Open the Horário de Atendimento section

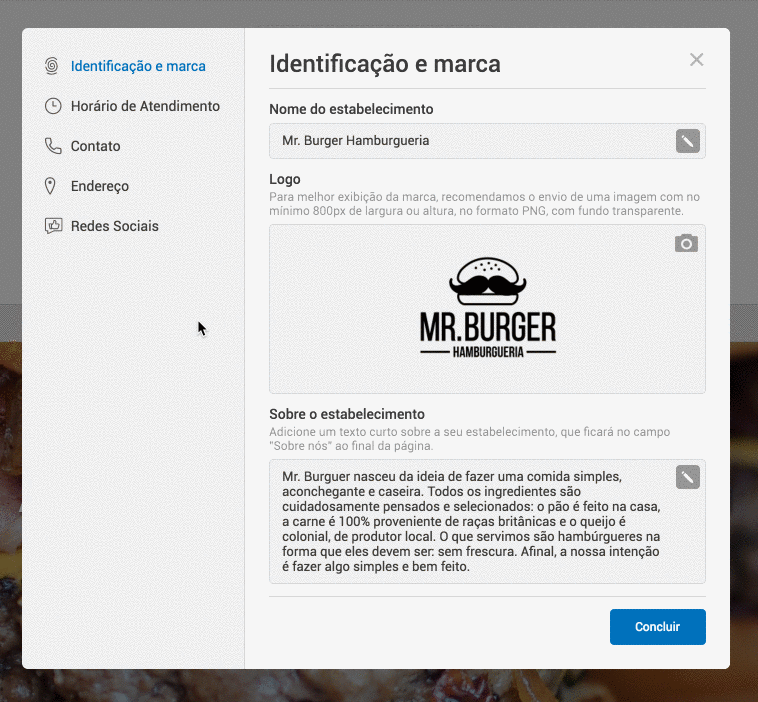tap(145, 106)
